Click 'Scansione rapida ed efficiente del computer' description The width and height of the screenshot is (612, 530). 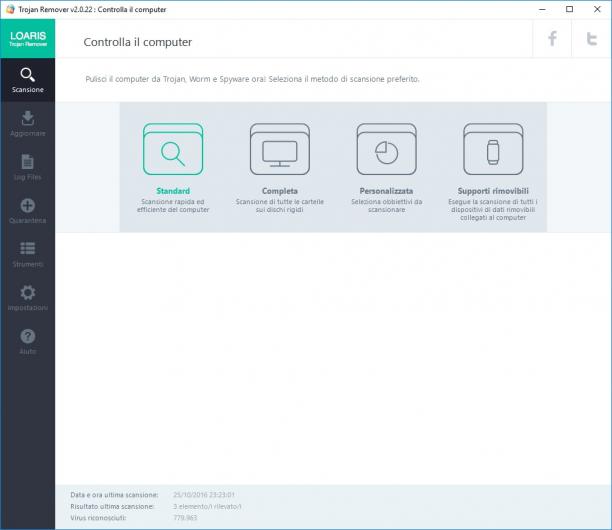click(173, 206)
